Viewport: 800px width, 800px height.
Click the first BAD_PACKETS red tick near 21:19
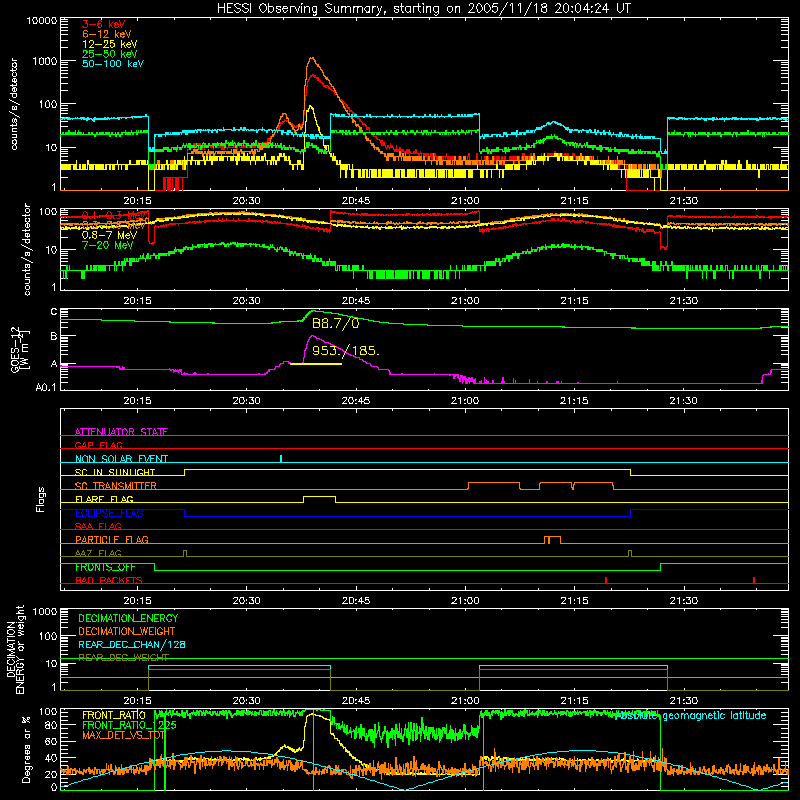pyautogui.click(x=606, y=580)
